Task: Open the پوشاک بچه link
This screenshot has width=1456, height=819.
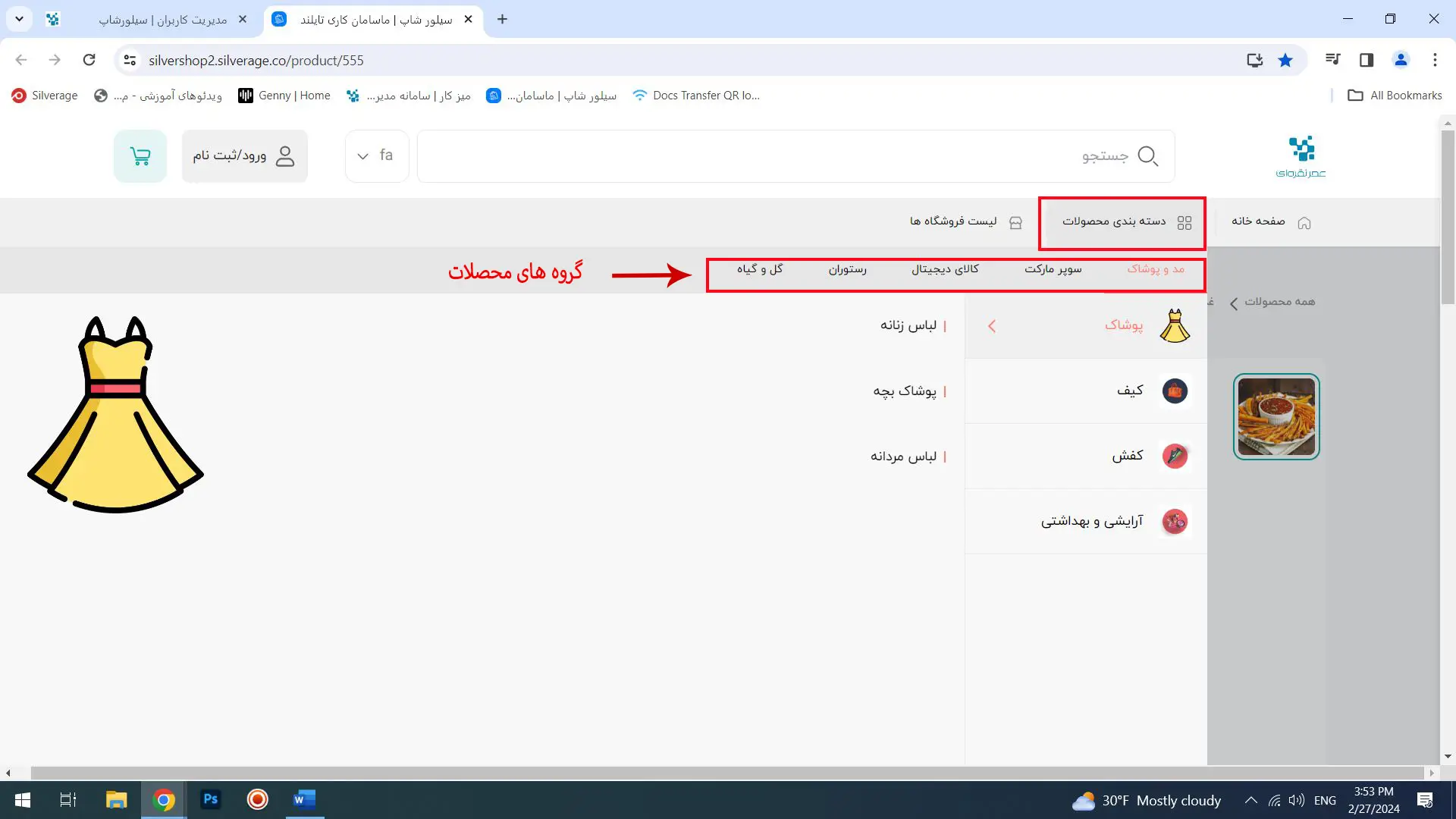Action: pyautogui.click(x=905, y=391)
